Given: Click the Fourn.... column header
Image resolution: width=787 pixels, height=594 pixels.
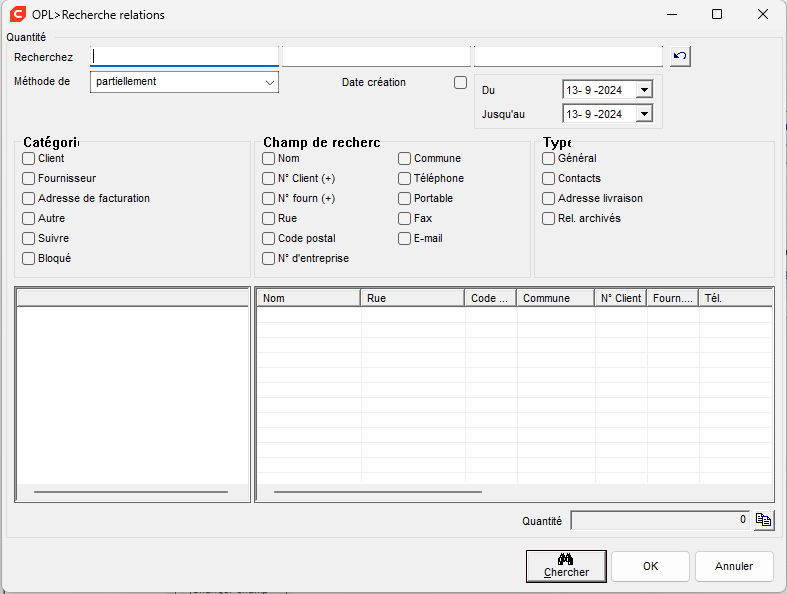Looking at the screenshot, I should pyautogui.click(x=673, y=298).
